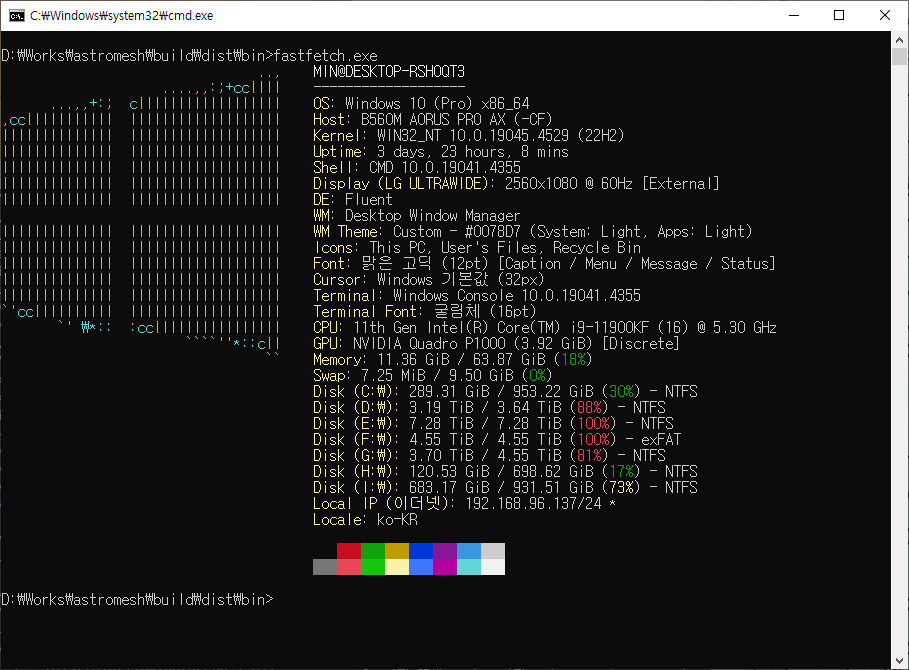
Task: Close the cmd.exe window
Action: pos(885,15)
